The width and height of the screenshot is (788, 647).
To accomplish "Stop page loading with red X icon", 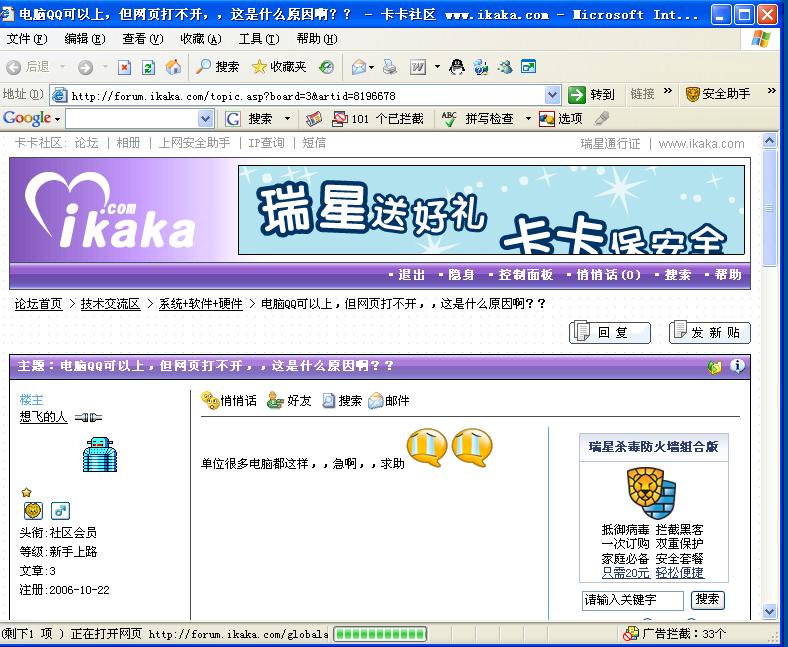I will 124,67.
